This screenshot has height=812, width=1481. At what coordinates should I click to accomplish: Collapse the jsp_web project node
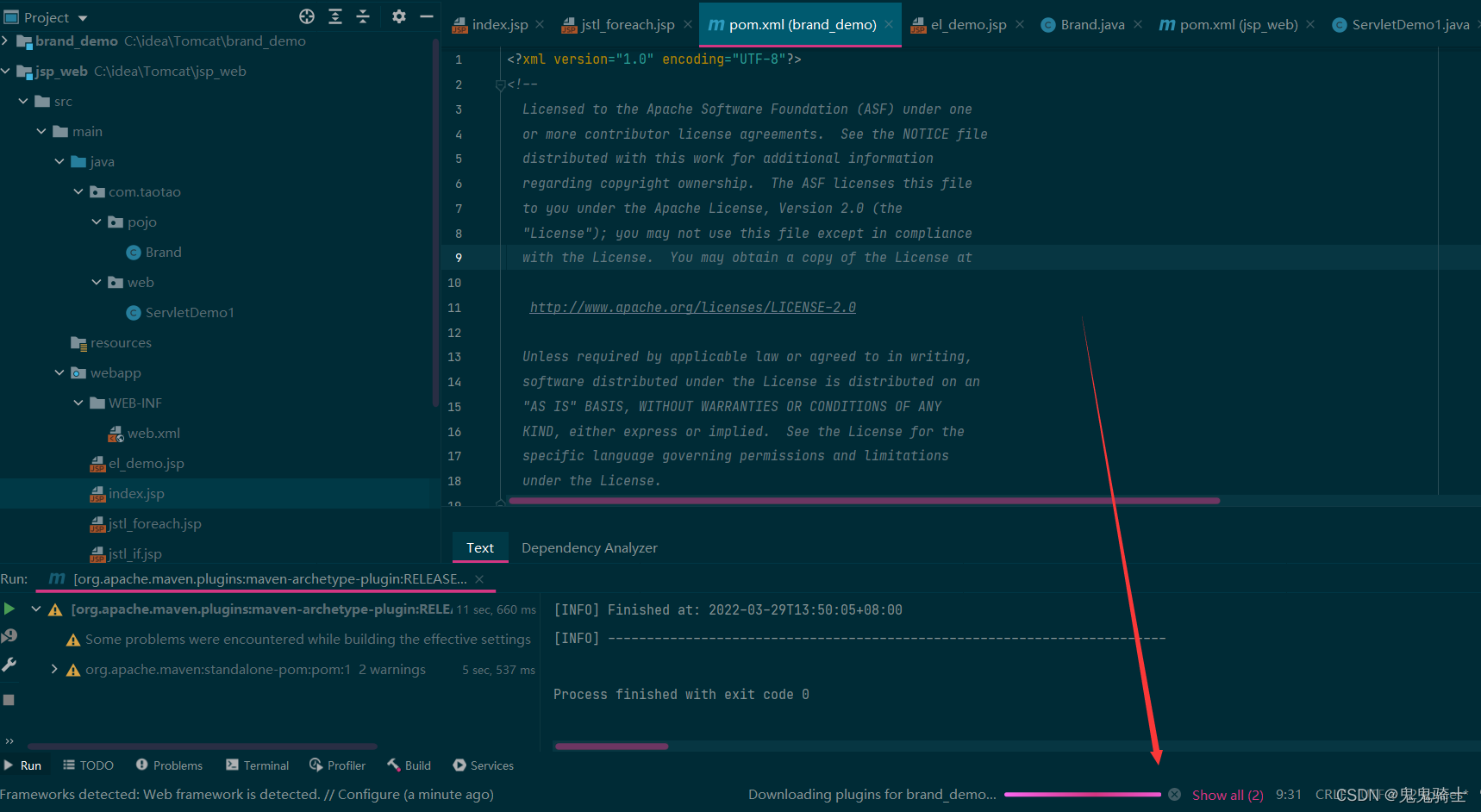click(5, 71)
